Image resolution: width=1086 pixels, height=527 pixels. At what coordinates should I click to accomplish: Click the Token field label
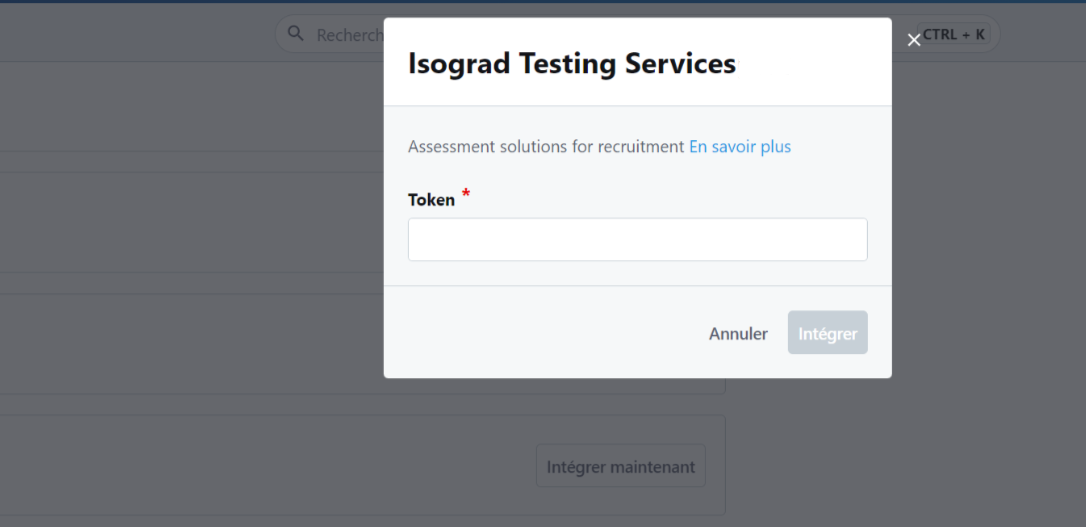point(431,200)
